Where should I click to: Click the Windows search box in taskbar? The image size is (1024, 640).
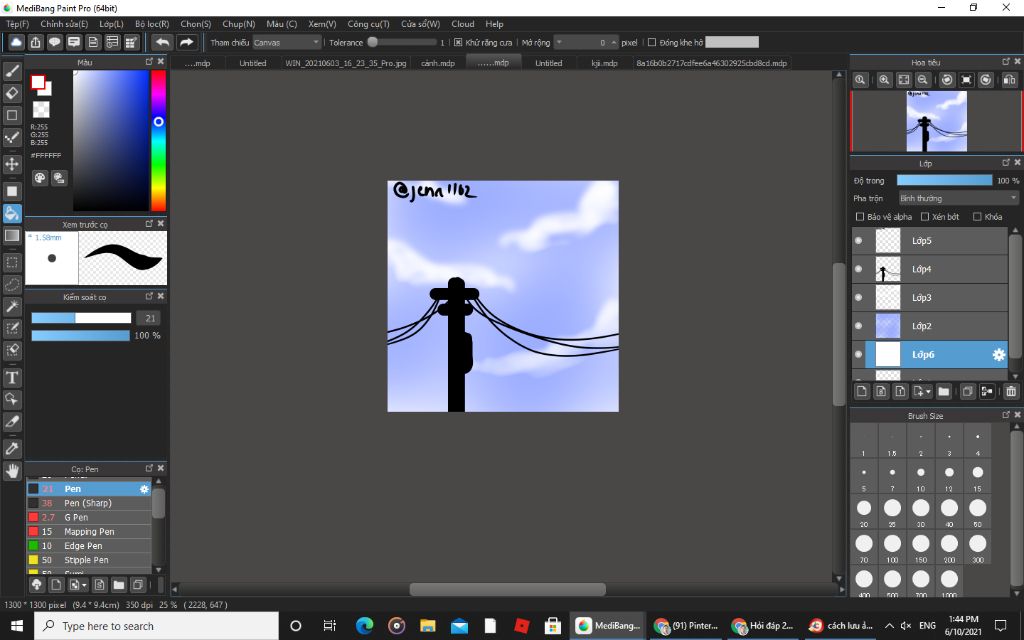click(157, 626)
